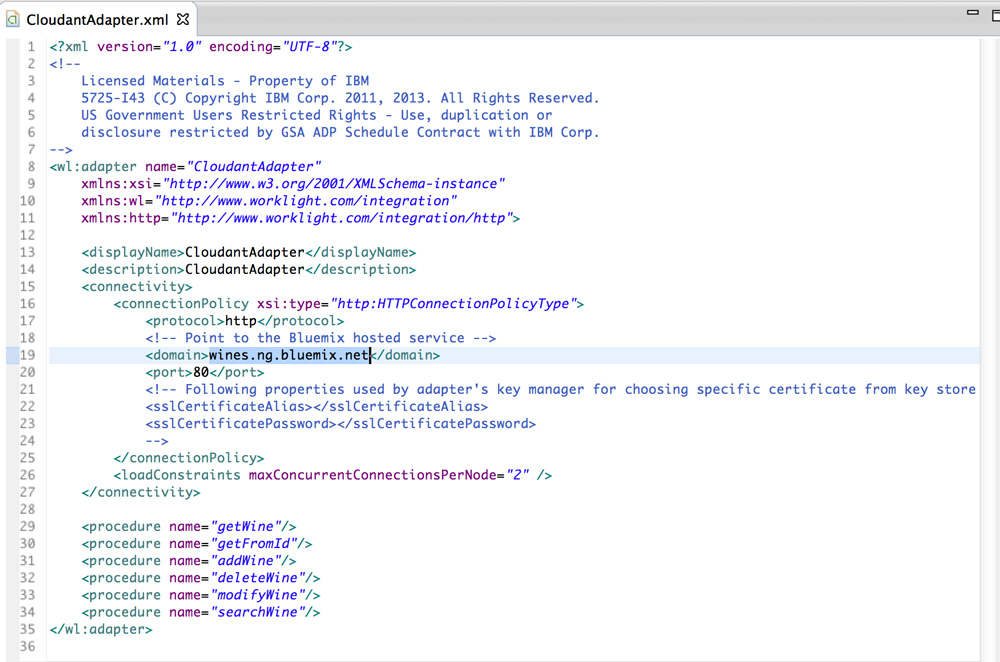The width and height of the screenshot is (1000, 662).
Task: Click the closing wl:adapter tag
Action: 101,630
